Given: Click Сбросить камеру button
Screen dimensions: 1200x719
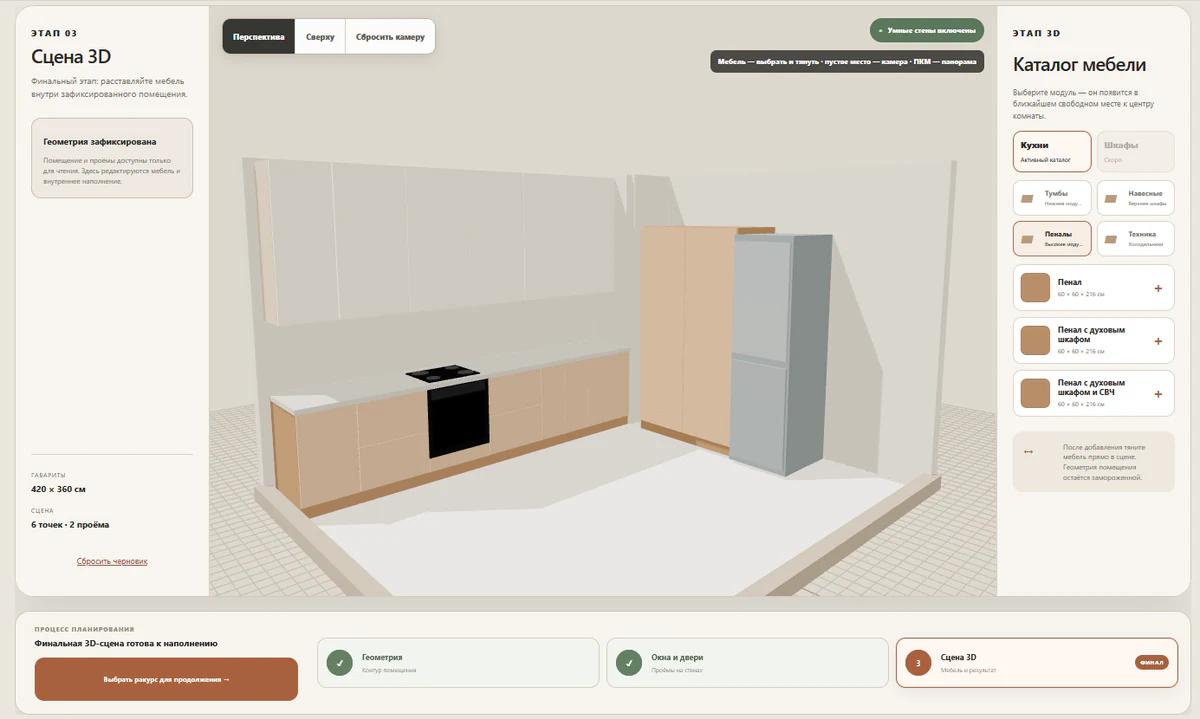Looking at the screenshot, I should click(390, 36).
